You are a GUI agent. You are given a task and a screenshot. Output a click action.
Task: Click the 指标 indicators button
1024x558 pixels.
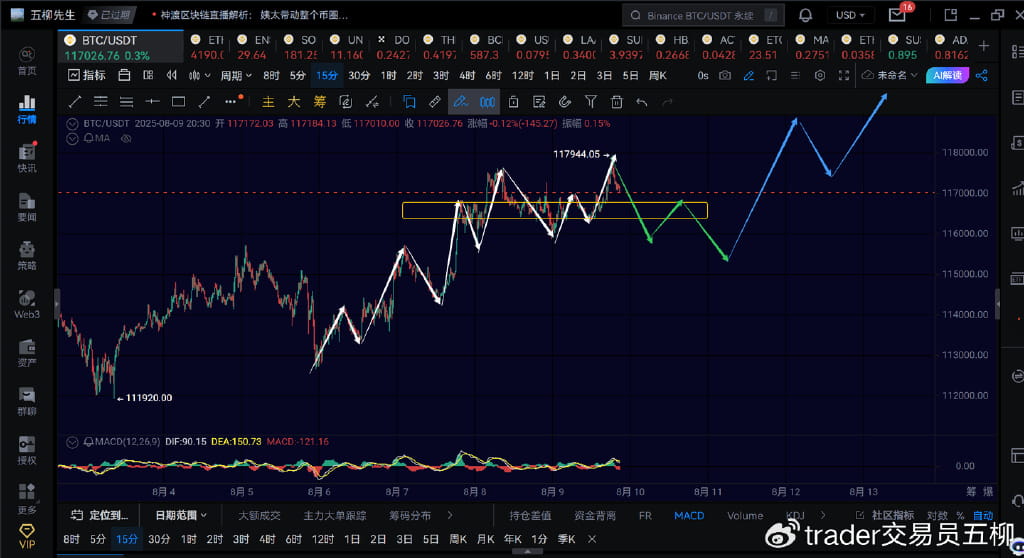[x=87, y=75]
